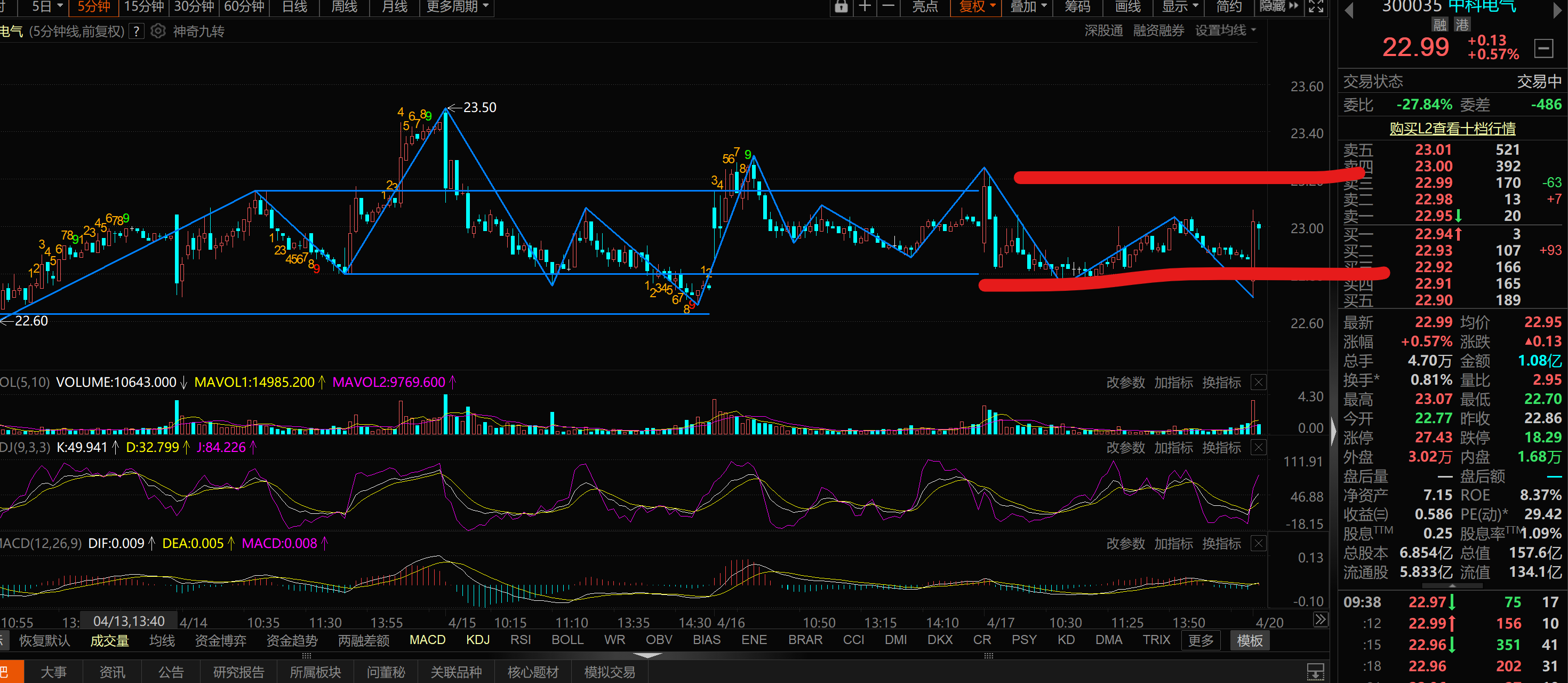Toggle KDJ indicator in bottom bar
The image size is (1568, 683).
[x=478, y=640]
